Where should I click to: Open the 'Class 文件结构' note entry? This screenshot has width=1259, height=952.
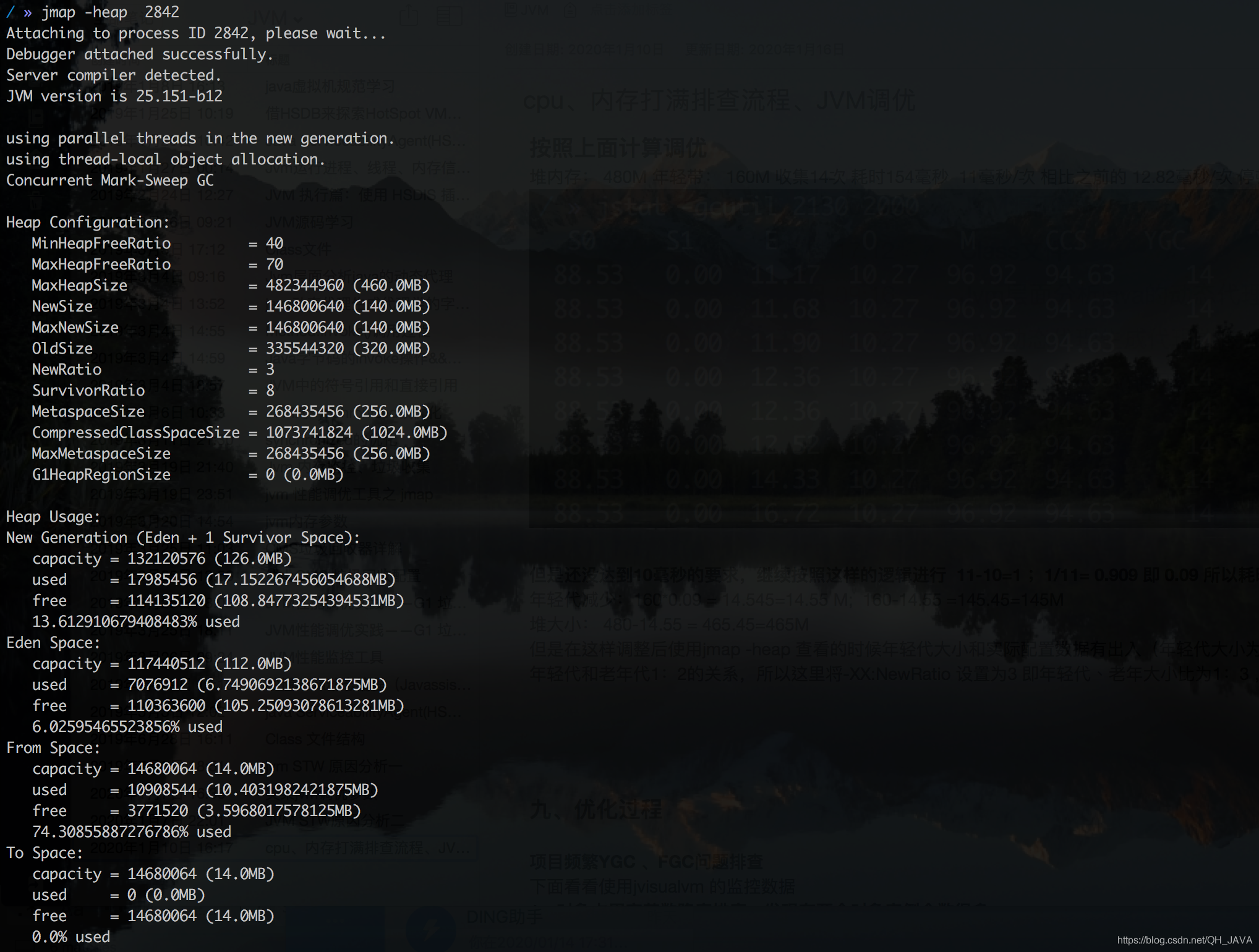point(315,739)
